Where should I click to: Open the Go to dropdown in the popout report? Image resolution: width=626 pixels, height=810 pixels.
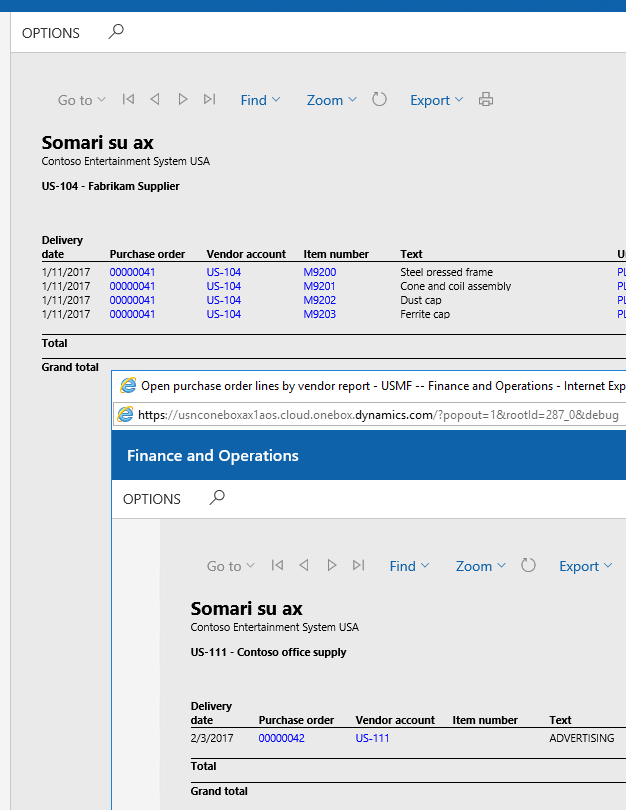[231, 566]
